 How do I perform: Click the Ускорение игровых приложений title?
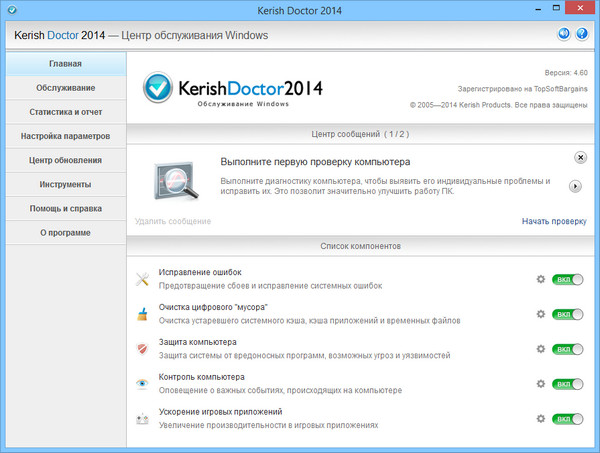220,412
